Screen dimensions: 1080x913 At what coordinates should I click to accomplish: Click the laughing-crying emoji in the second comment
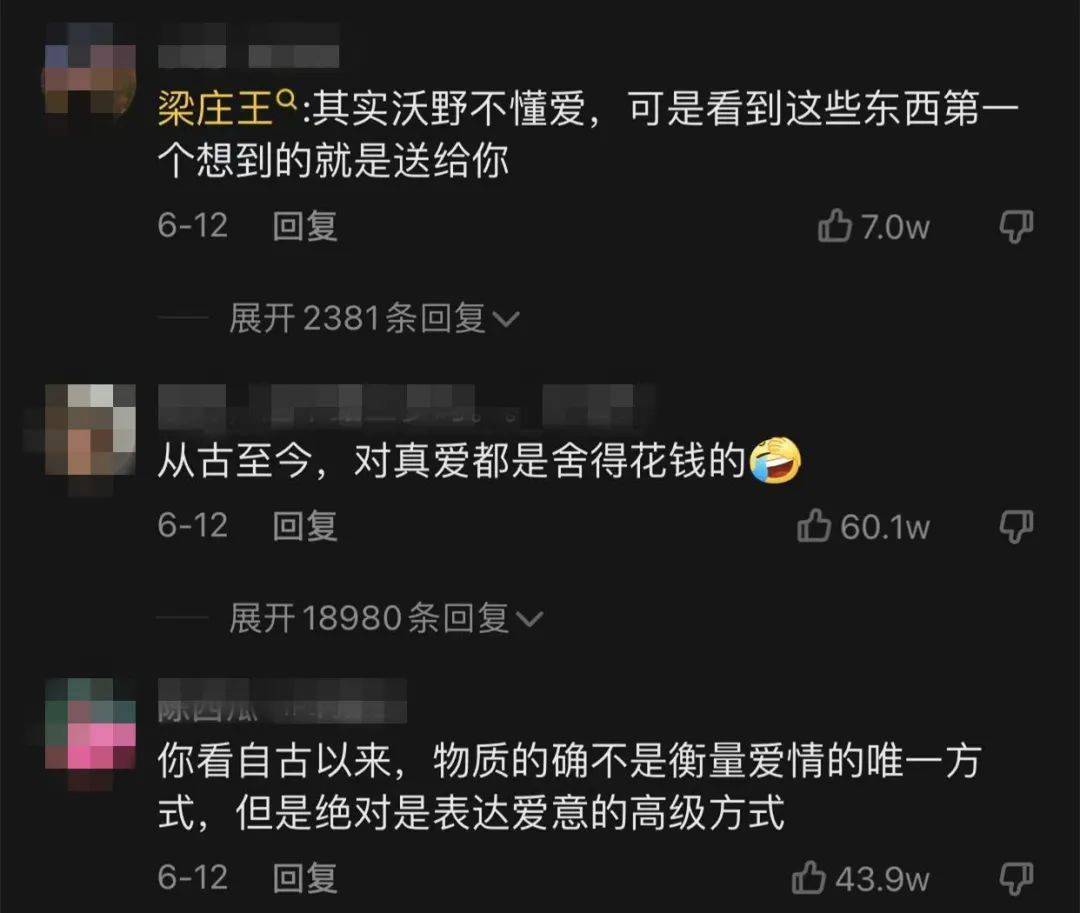tap(776, 461)
